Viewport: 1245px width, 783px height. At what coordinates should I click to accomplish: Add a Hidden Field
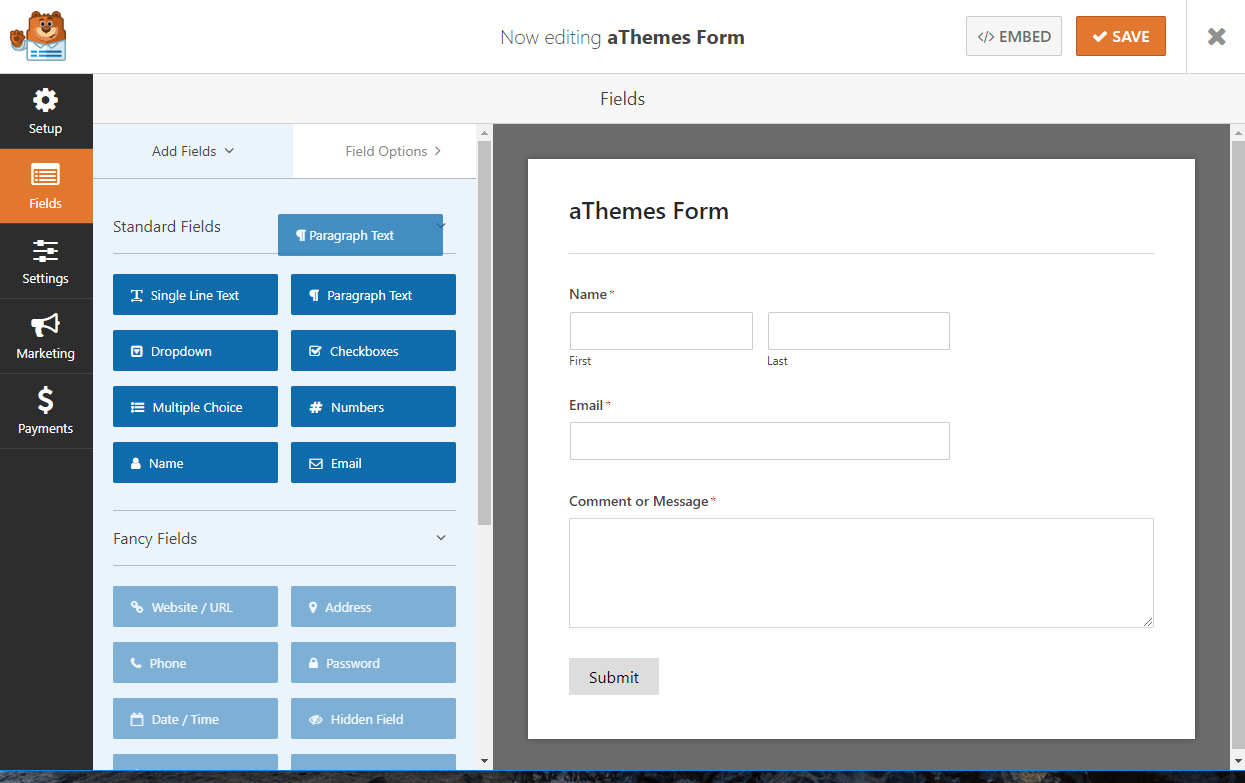[373, 718]
